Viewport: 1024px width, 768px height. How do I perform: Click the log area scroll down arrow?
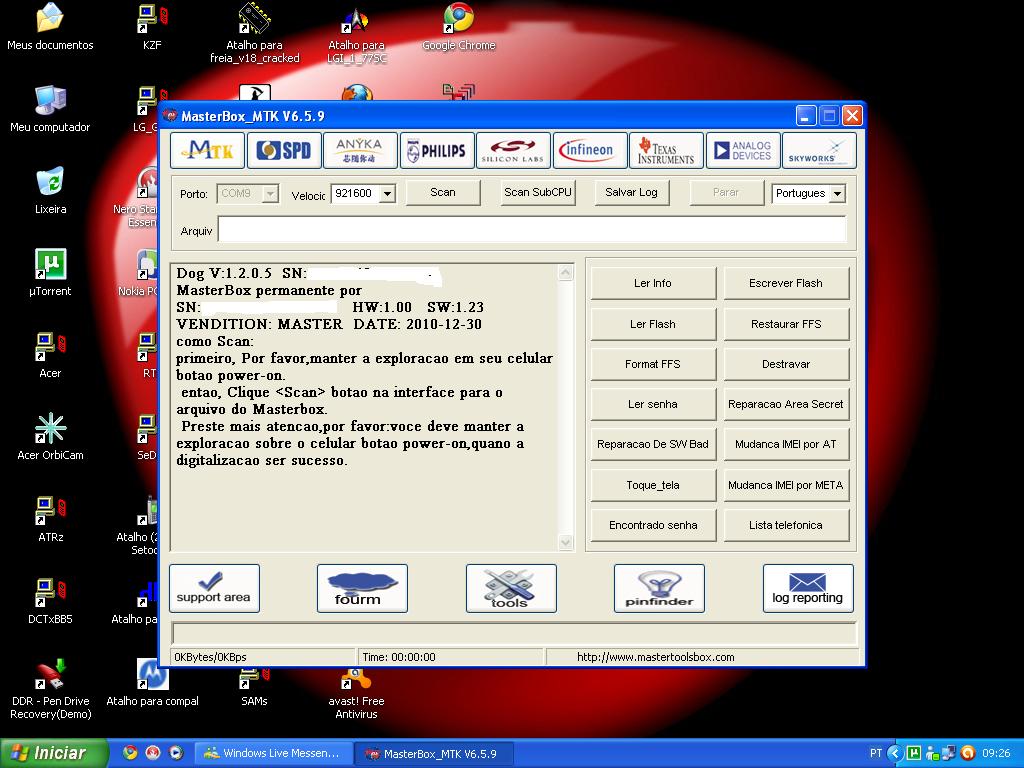click(565, 542)
